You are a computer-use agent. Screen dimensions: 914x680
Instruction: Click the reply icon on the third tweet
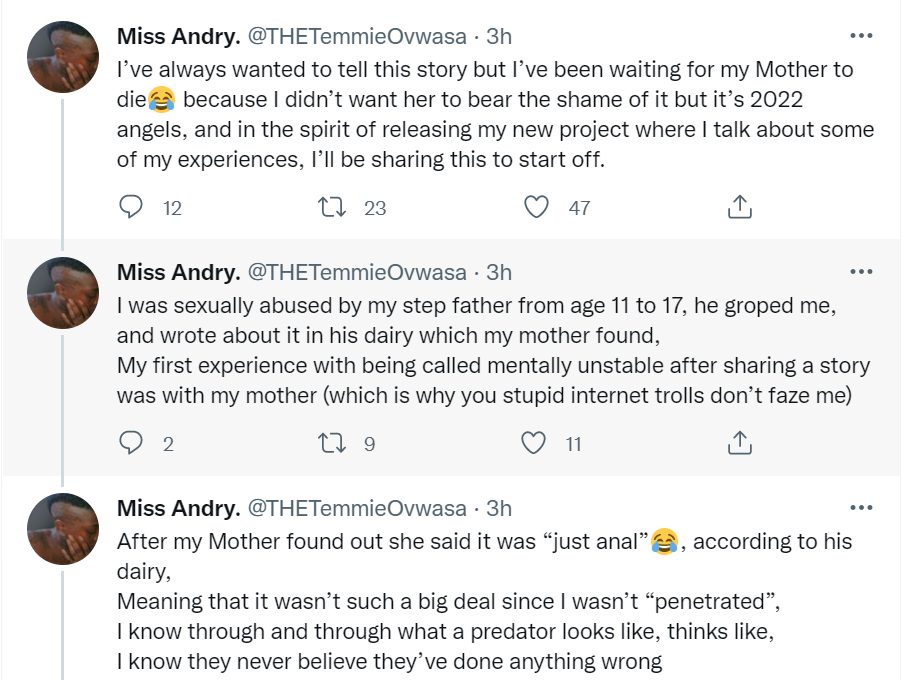[131, 676]
